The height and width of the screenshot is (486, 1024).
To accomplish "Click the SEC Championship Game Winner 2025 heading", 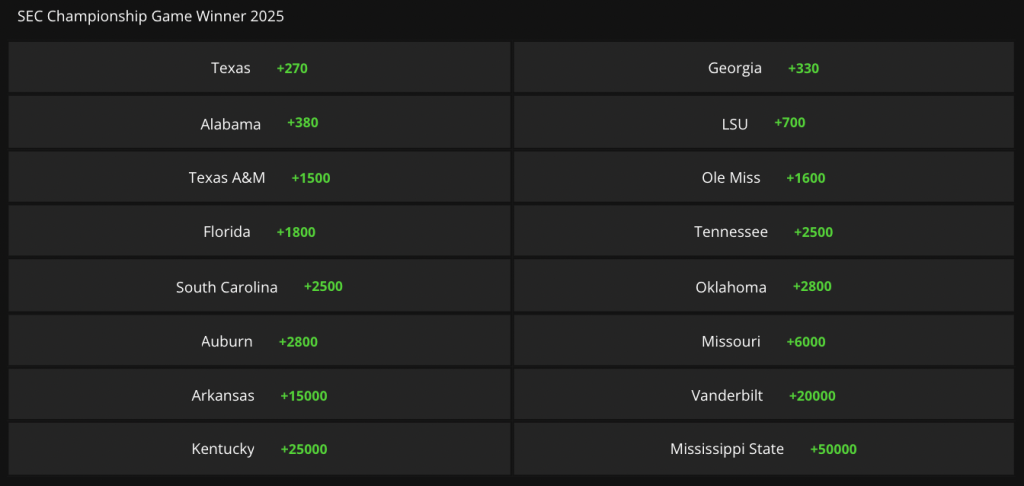I will [150, 17].
